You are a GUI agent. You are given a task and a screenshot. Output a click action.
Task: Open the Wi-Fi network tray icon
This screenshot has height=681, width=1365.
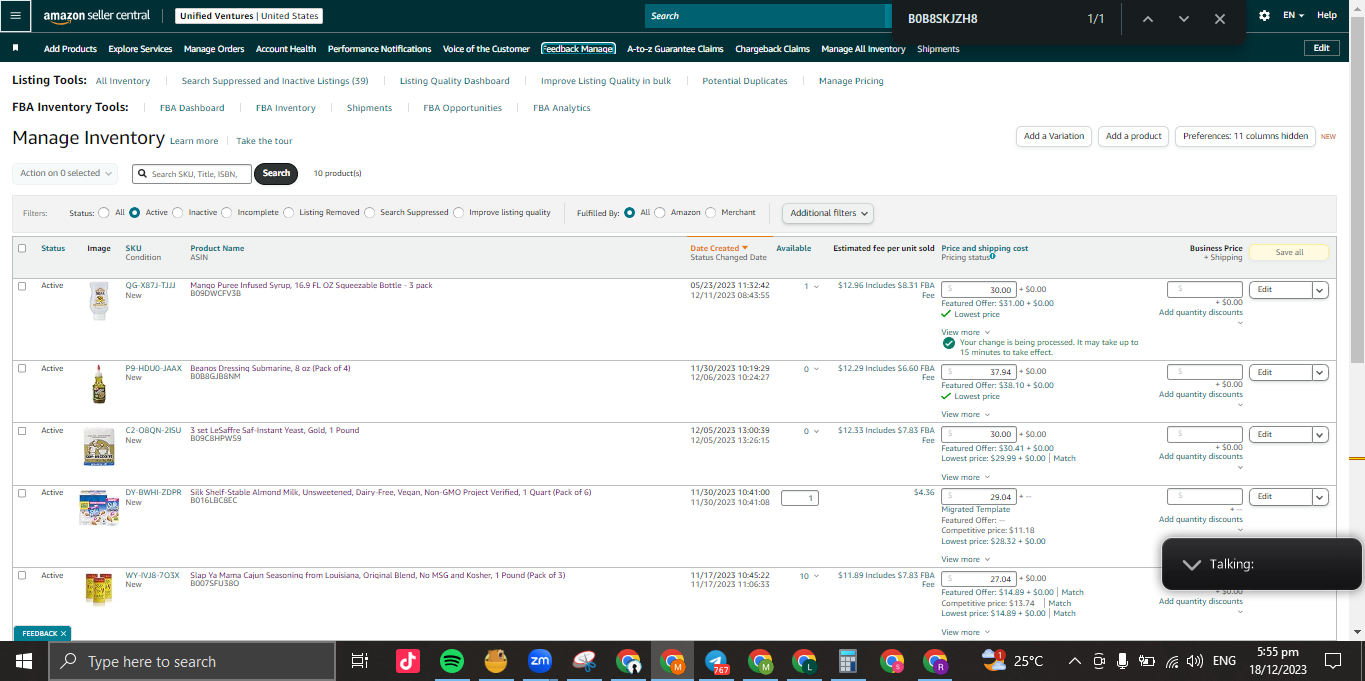pos(1170,661)
